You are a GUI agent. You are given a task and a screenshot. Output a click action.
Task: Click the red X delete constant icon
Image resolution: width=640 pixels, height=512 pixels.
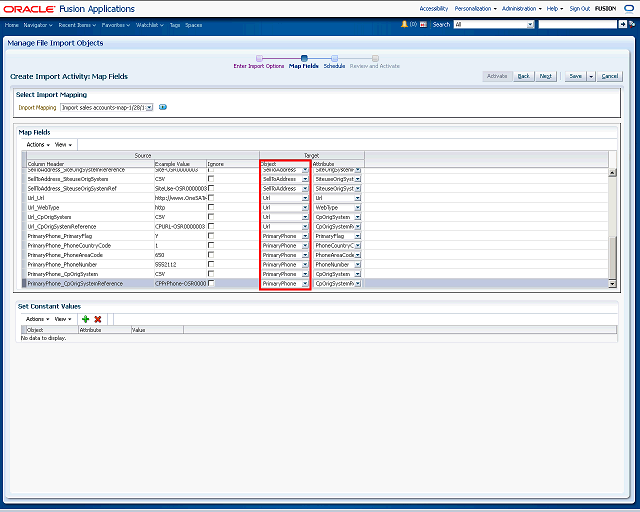98,318
